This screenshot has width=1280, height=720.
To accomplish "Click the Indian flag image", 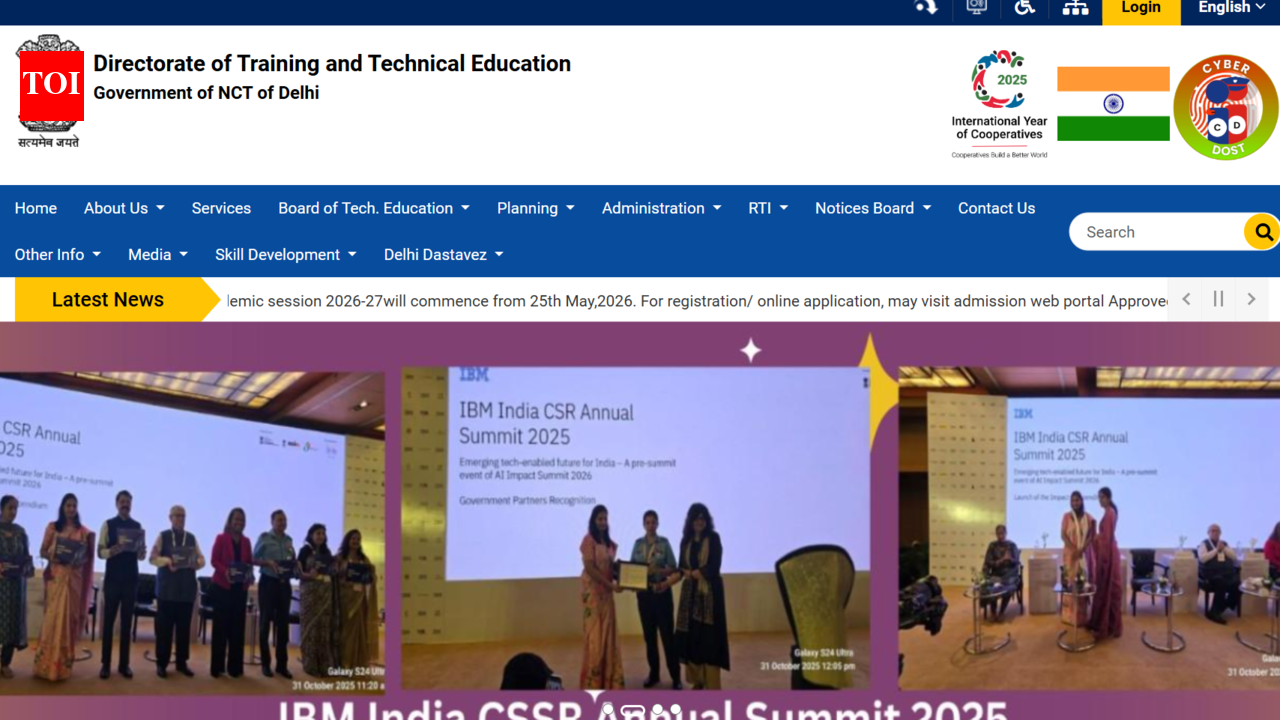I will point(1113,104).
